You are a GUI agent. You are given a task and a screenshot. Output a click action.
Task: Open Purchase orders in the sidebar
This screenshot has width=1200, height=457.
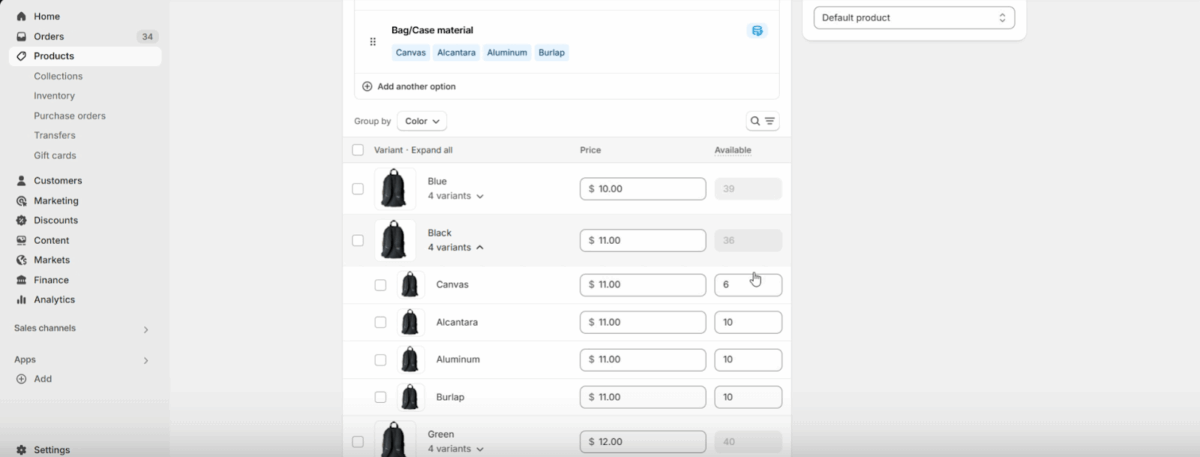(70, 116)
